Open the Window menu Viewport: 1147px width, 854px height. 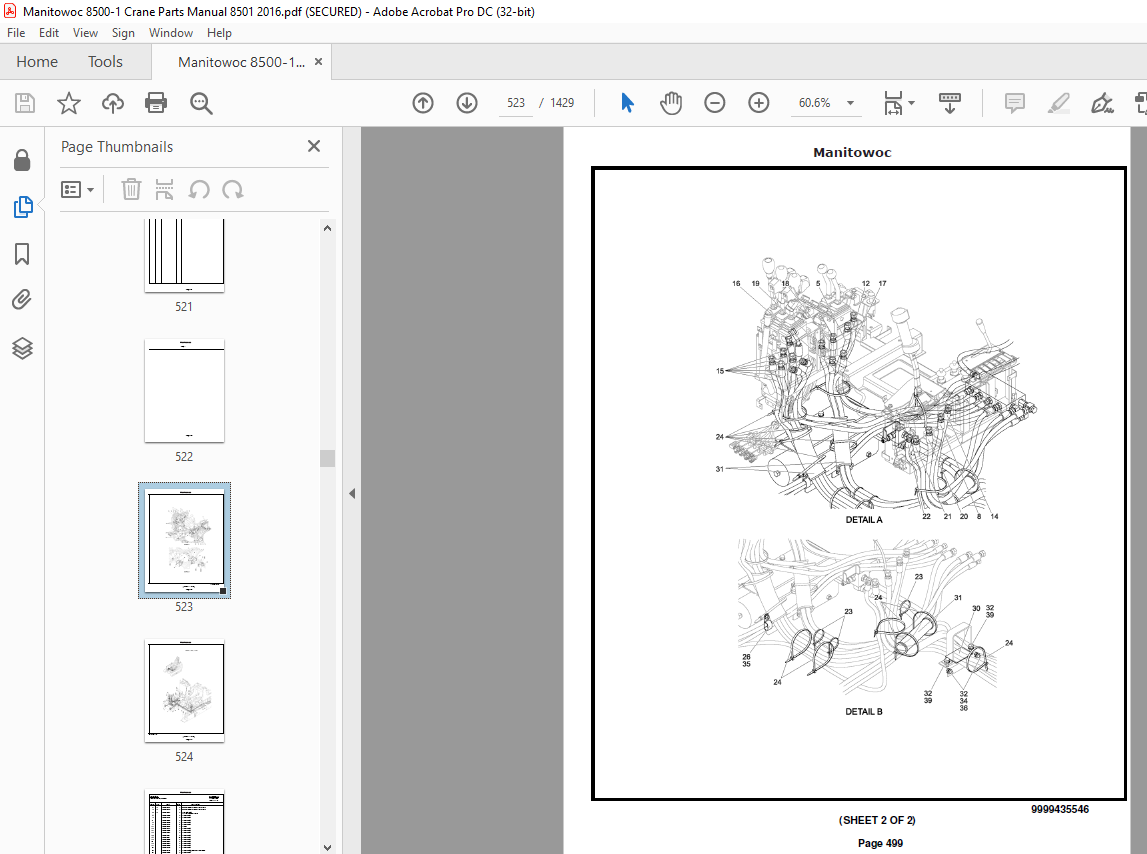pyautogui.click(x=170, y=33)
